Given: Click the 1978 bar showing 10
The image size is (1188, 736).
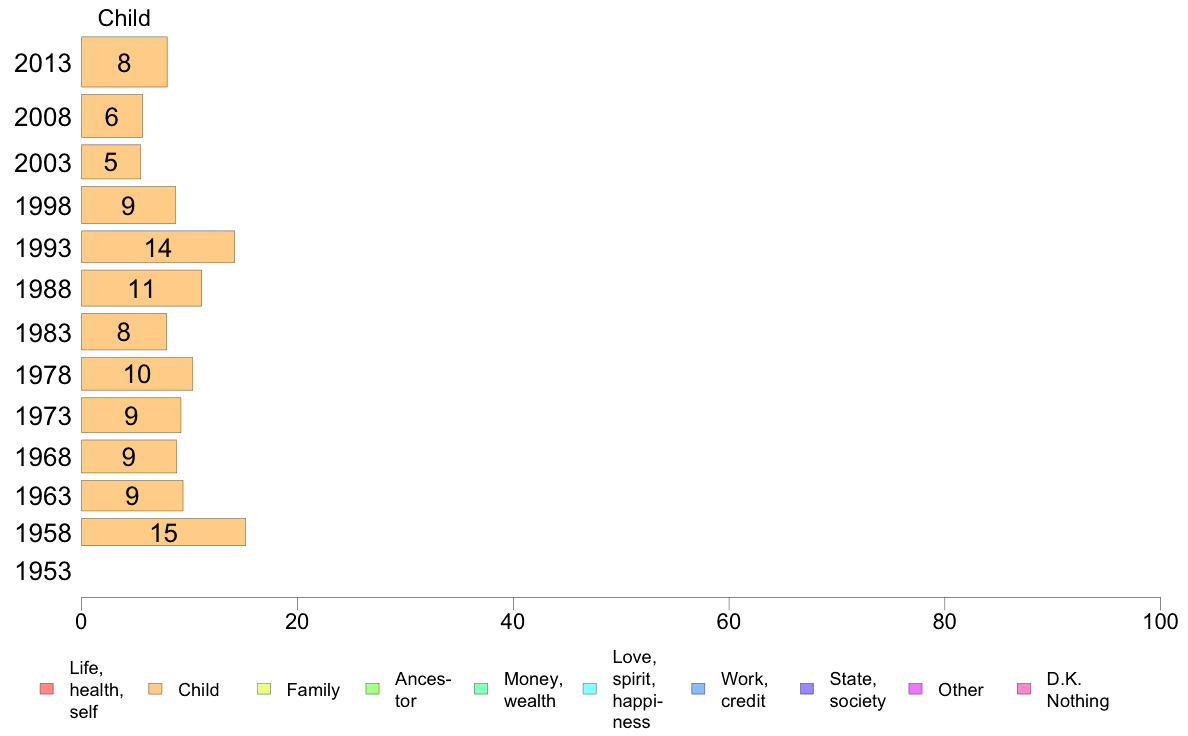Looking at the screenshot, I should tap(137, 374).
